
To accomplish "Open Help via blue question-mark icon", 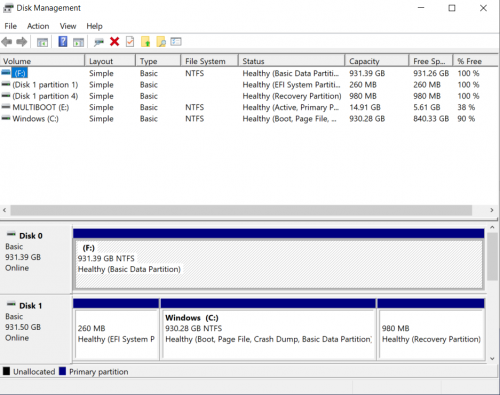I will coord(63,42).
